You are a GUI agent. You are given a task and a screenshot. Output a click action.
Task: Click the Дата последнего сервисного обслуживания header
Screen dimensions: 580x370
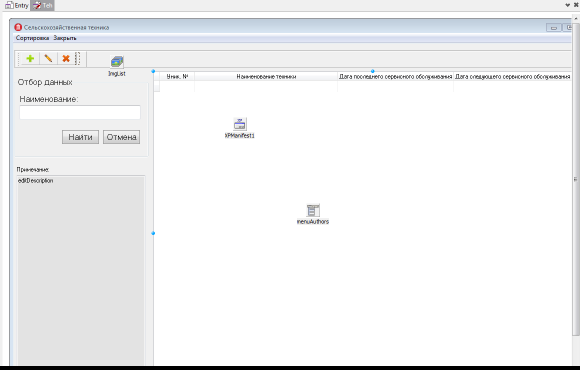click(x=395, y=77)
